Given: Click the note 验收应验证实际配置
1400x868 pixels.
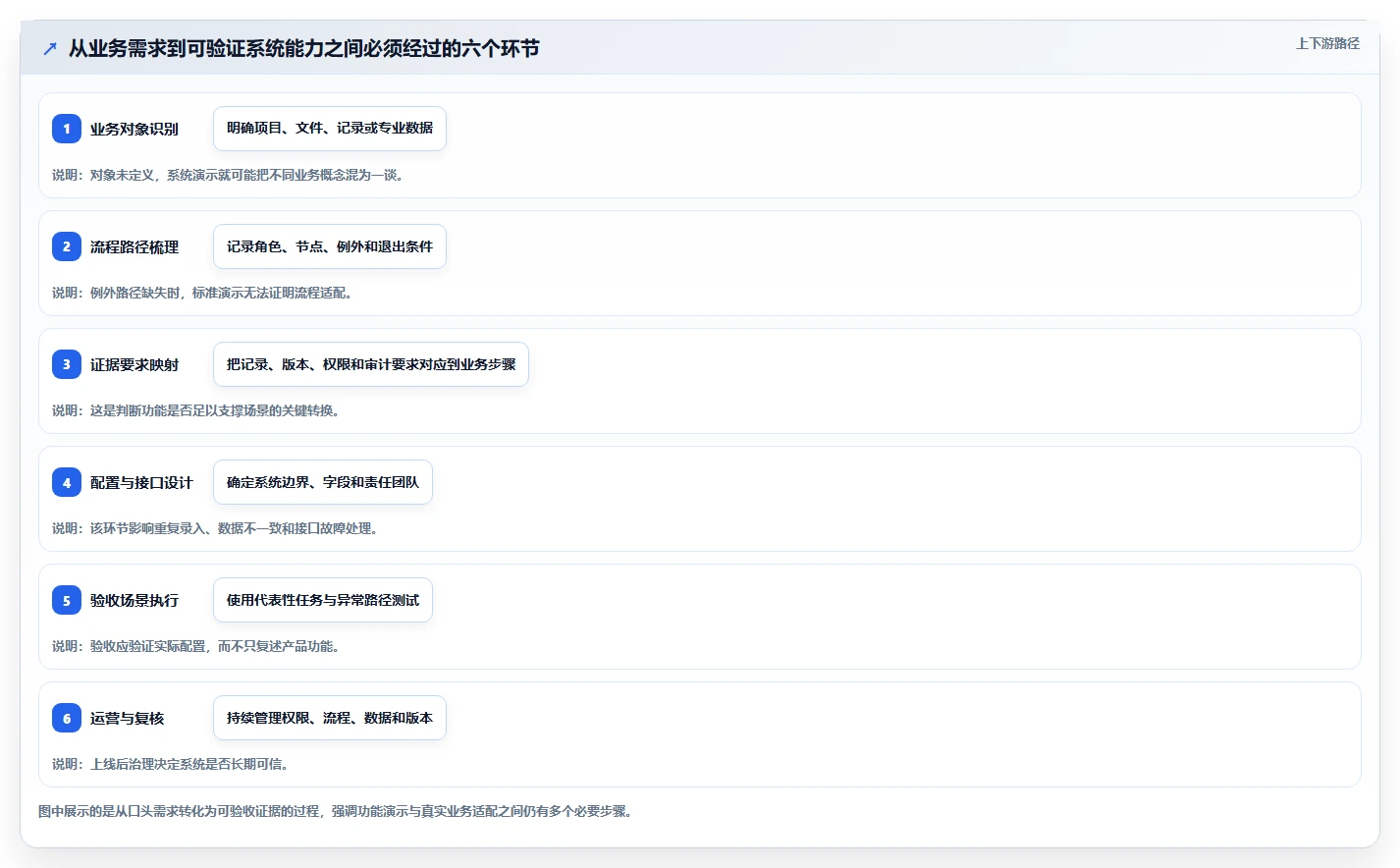Looking at the screenshot, I should tap(196, 646).
